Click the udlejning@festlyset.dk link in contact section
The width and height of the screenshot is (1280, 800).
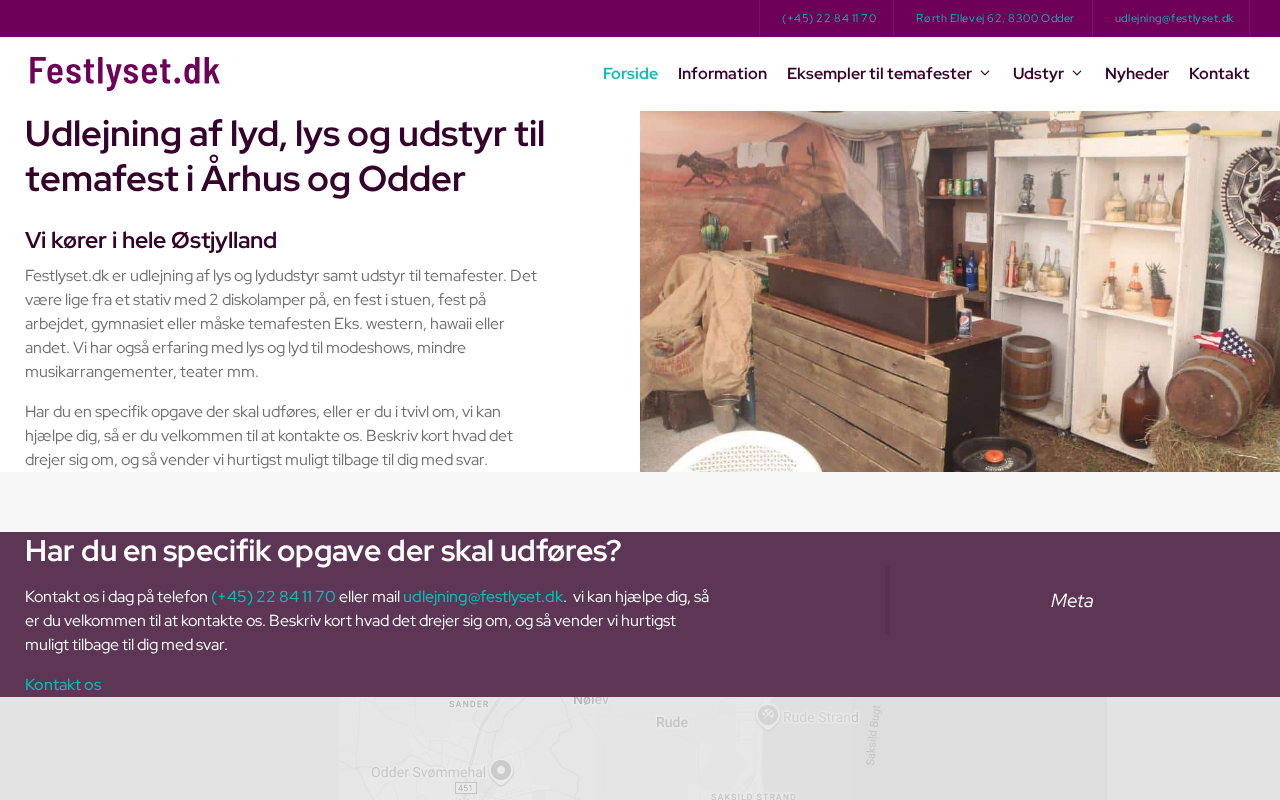click(x=483, y=597)
